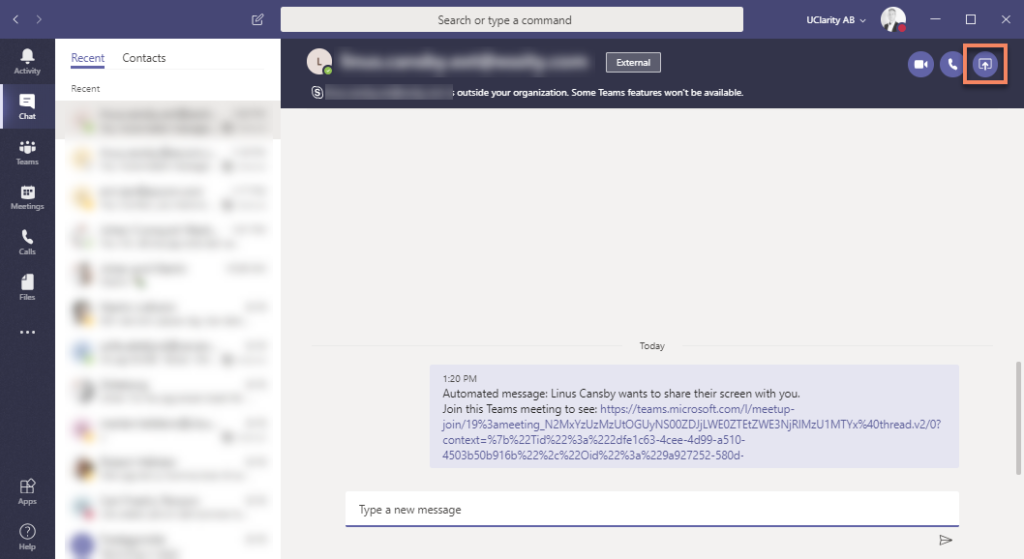Go to Teams in the sidebar

coord(27,152)
